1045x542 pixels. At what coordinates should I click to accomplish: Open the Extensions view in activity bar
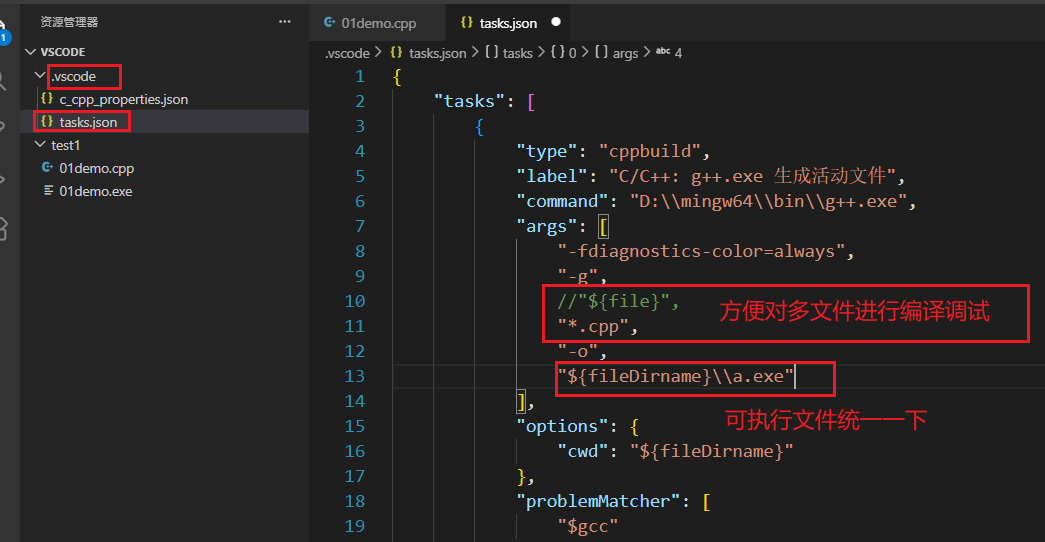[3, 229]
